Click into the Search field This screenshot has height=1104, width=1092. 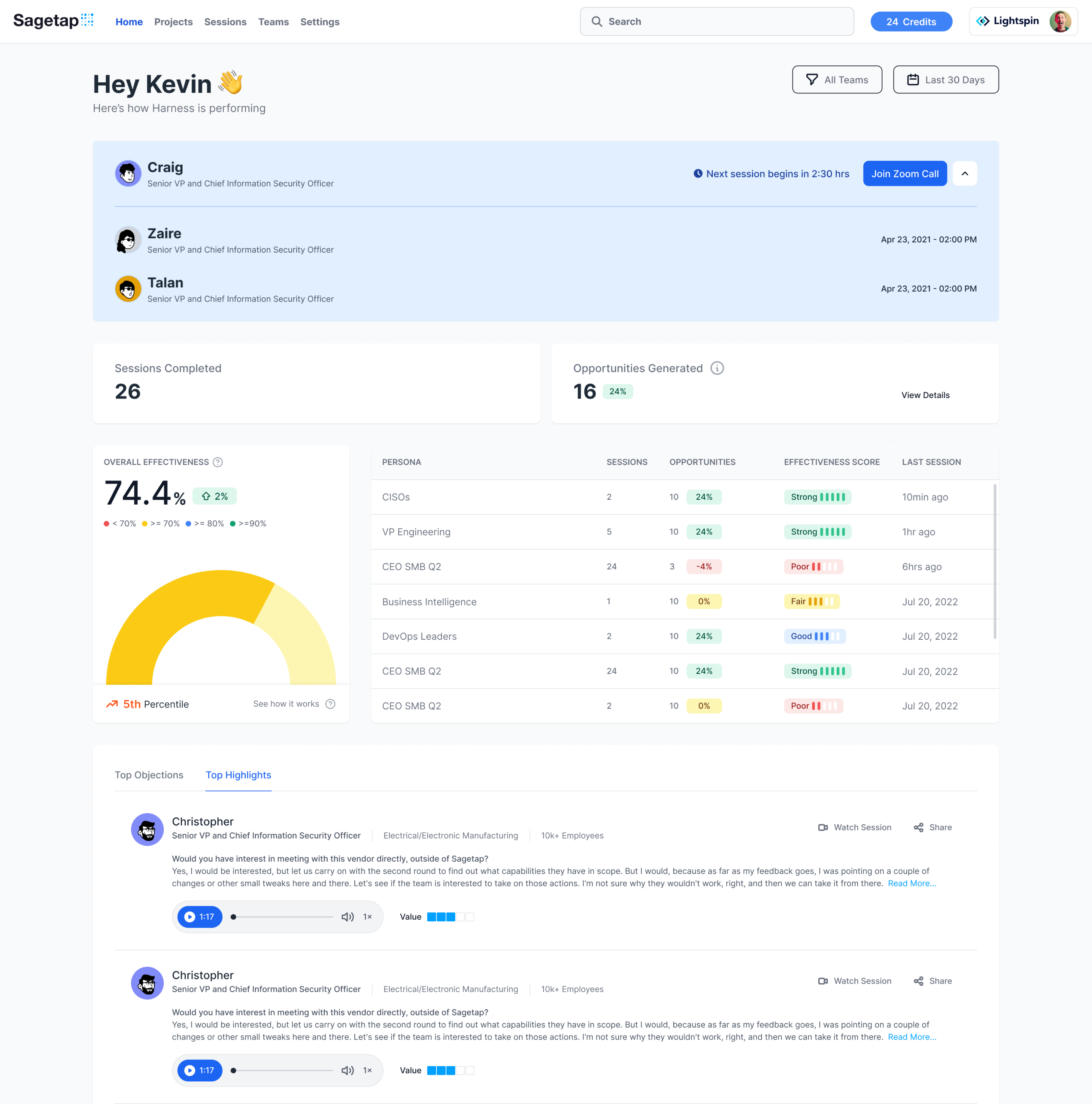[x=717, y=22]
